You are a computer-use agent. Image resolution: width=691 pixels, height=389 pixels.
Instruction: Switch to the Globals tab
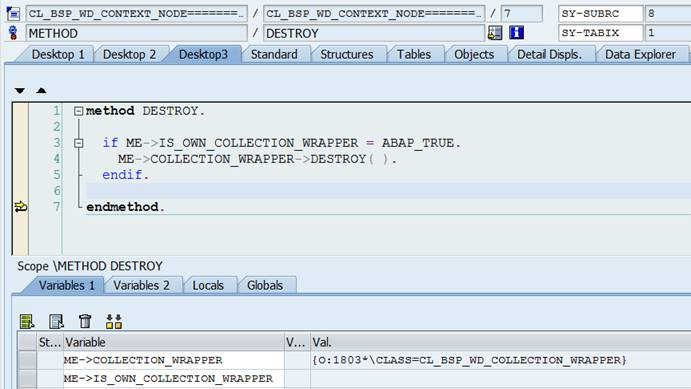click(x=265, y=285)
